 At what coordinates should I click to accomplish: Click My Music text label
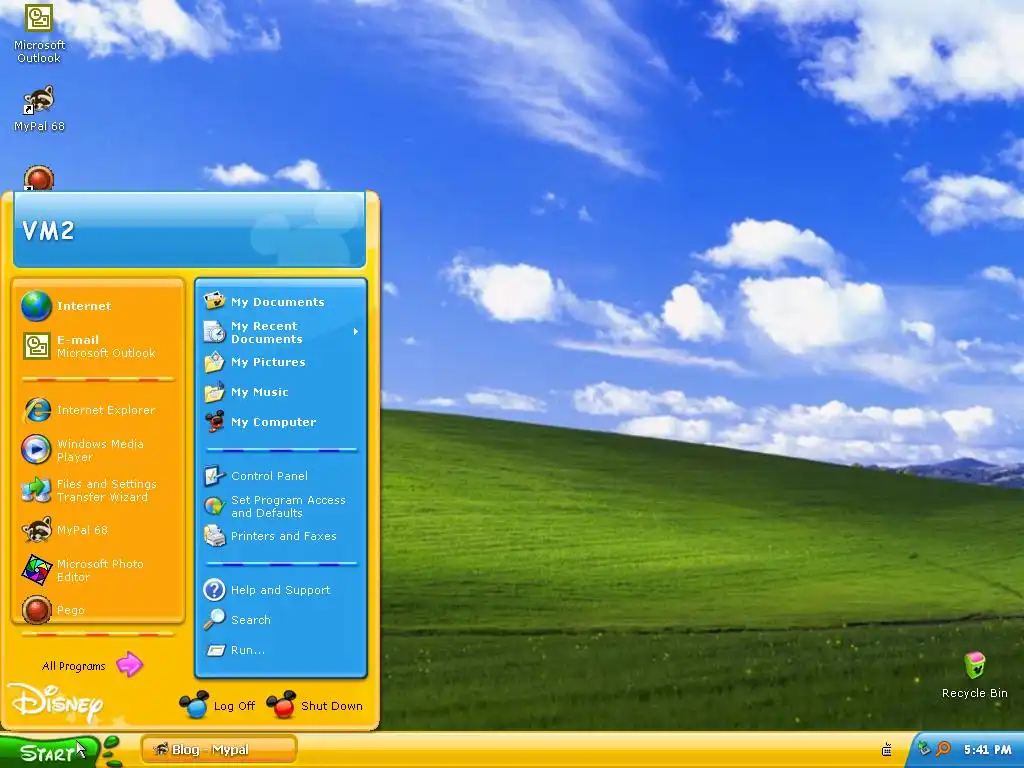pyautogui.click(x=259, y=392)
